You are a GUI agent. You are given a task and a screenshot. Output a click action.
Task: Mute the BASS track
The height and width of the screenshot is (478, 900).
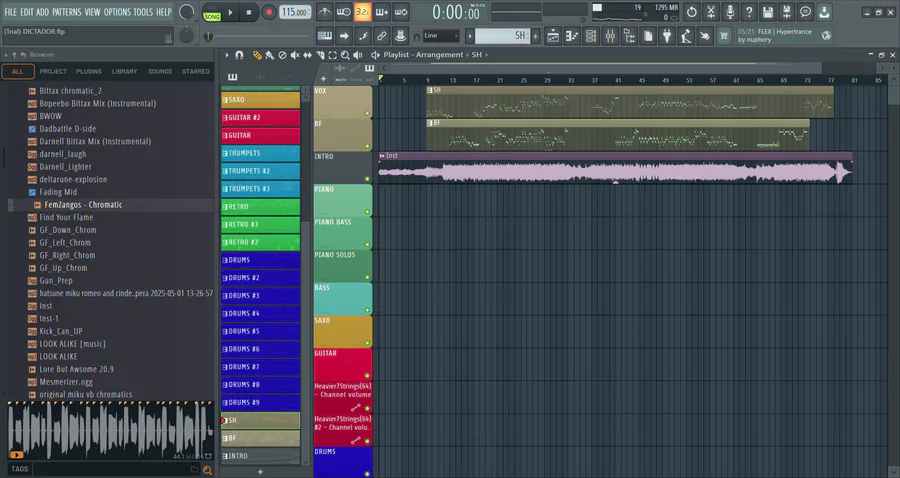click(x=367, y=310)
